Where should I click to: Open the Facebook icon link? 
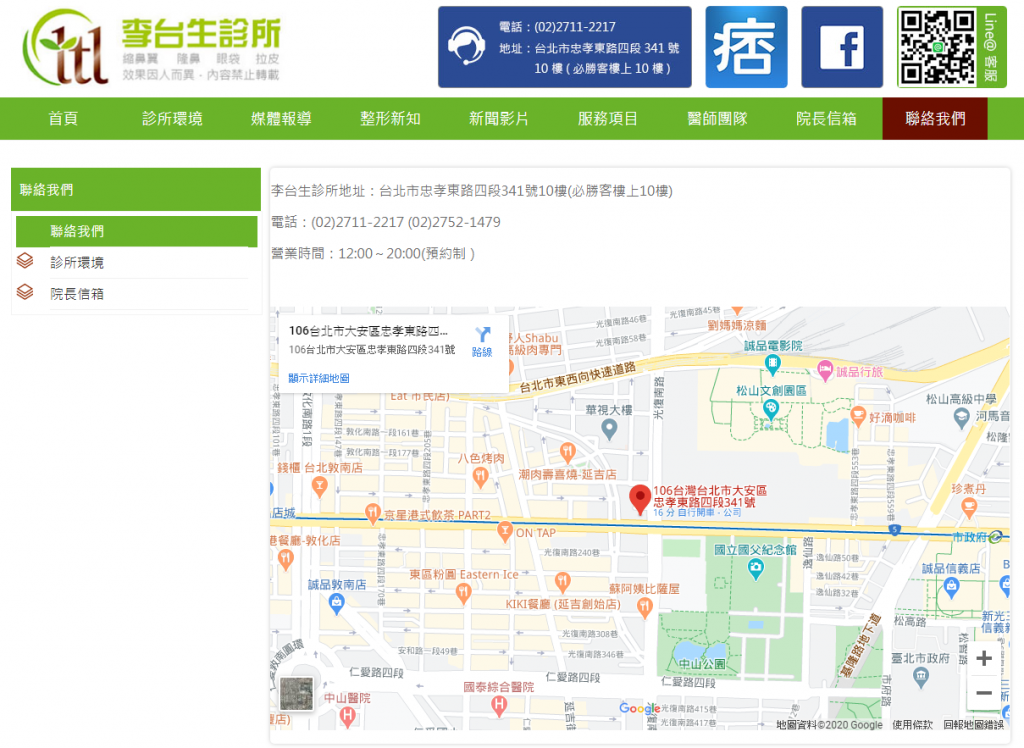(842, 47)
